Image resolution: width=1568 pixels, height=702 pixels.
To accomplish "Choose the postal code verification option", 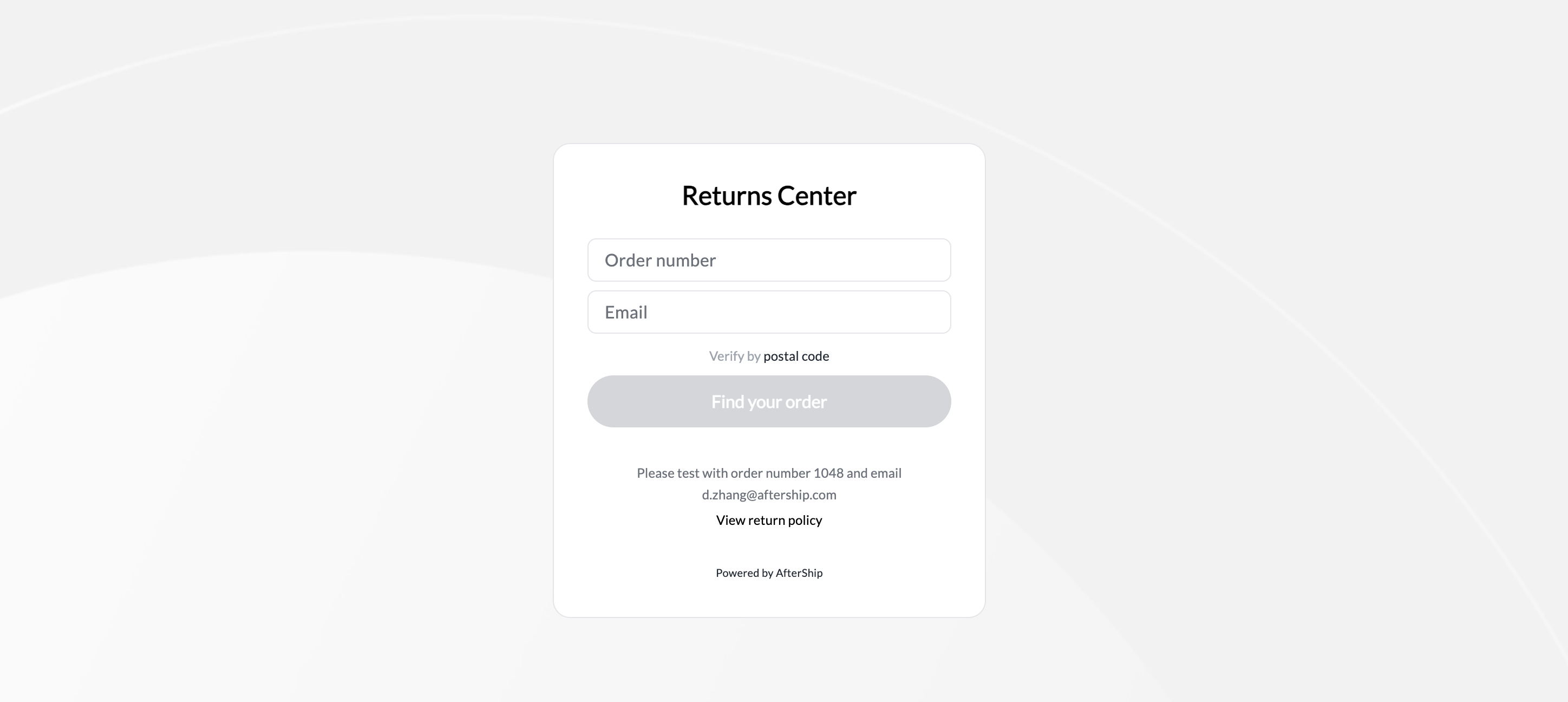I will [795, 356].
